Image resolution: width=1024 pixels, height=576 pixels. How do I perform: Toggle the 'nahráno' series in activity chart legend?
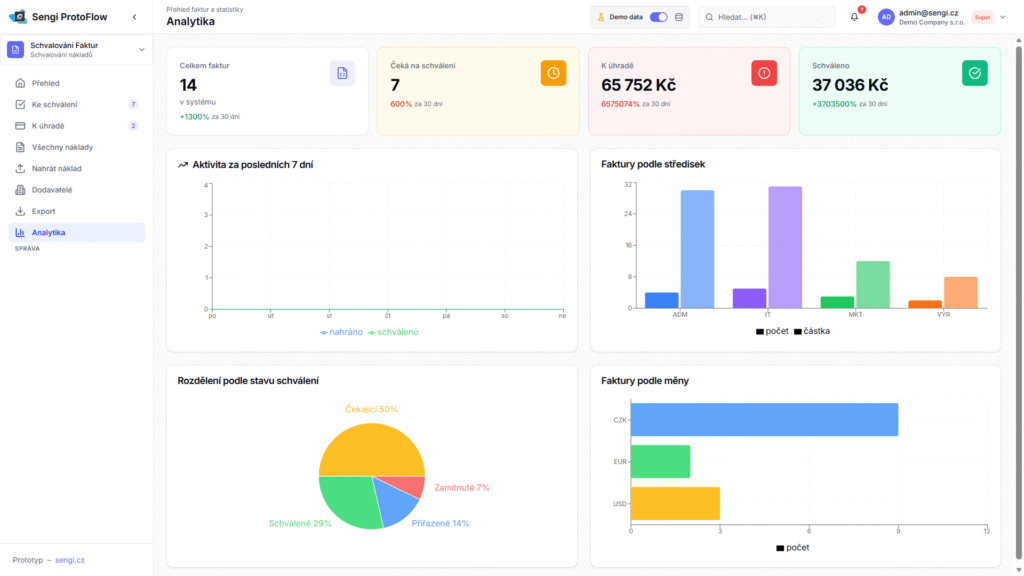[x=341, y=331]
